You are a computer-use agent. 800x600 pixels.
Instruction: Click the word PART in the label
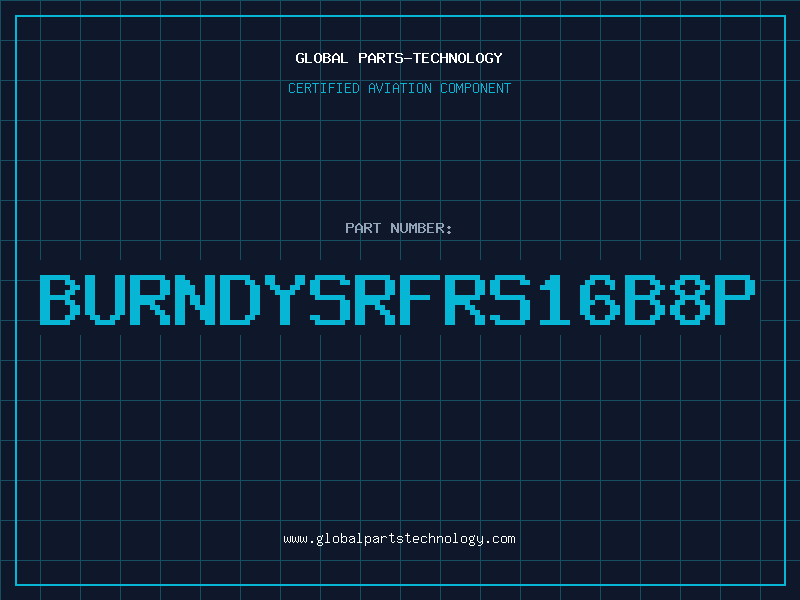363,228
